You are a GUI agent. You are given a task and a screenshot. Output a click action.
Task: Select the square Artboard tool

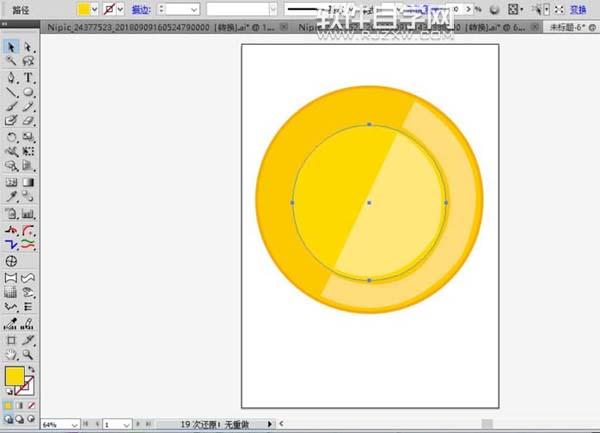point(11,340)
